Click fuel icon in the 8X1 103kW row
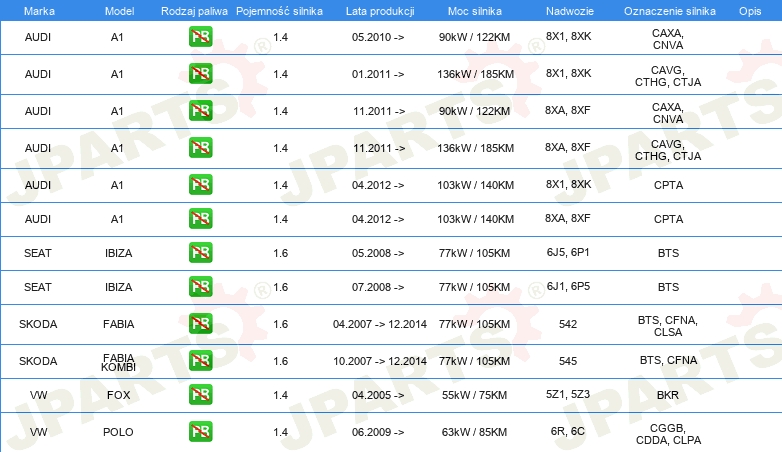The width and height of the screenshot is (782, 452). 200,185
